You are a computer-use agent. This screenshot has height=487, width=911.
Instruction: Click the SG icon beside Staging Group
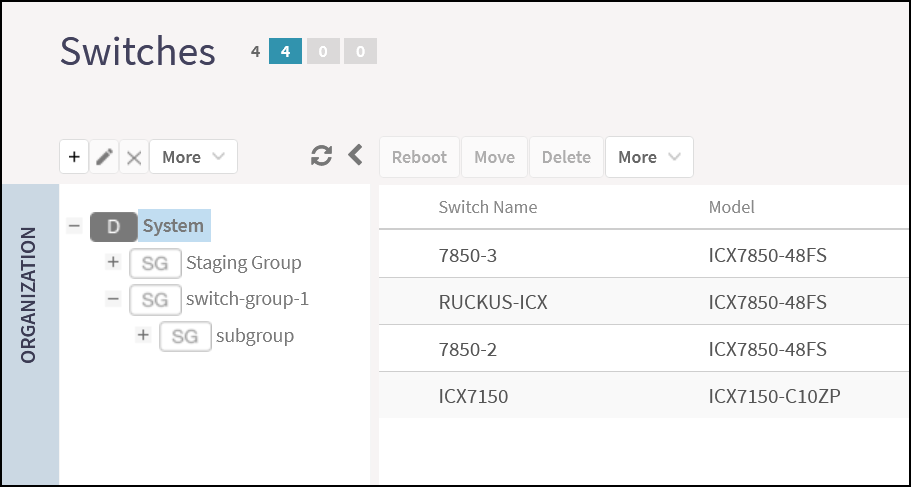point(155,263)
